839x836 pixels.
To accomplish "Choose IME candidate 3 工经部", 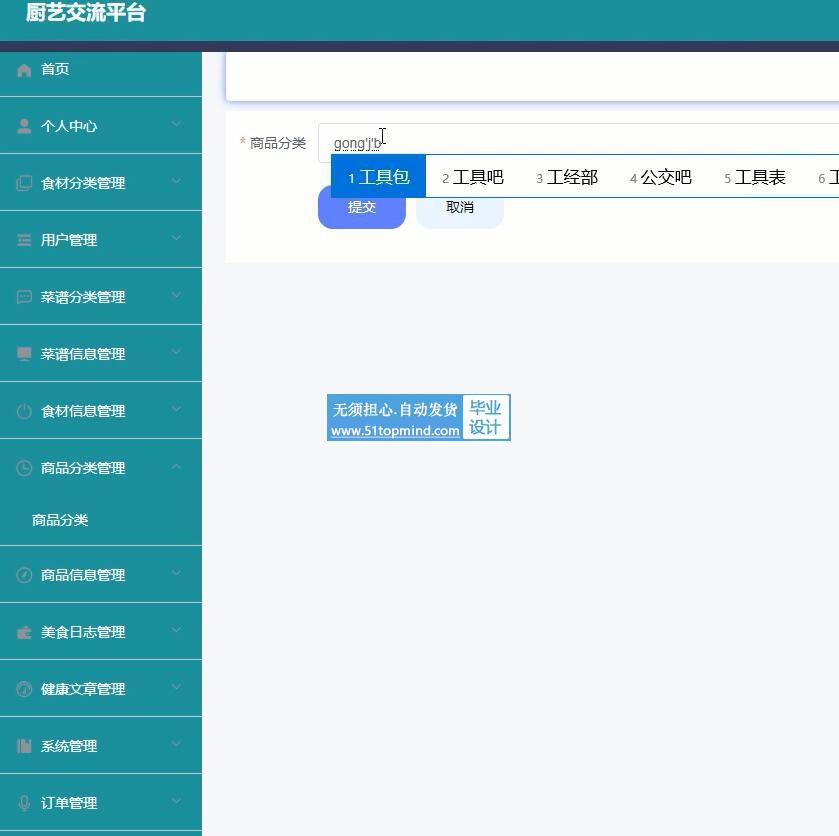I will [567, 177].
